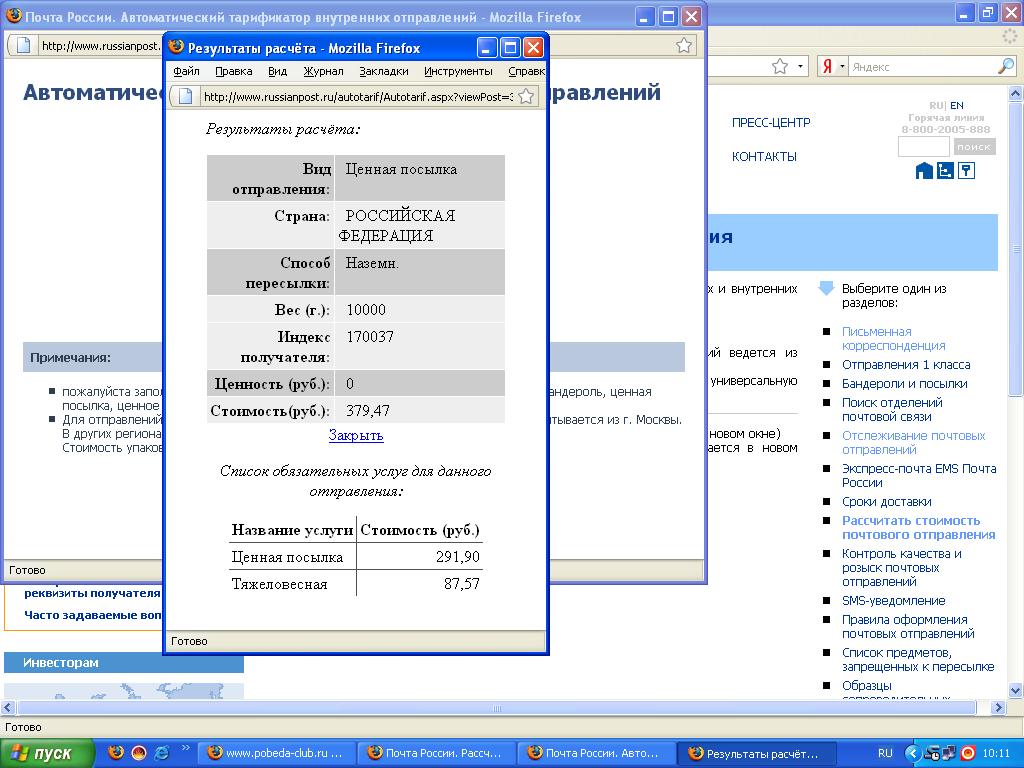Open the sitemap icon on Russian Post page
Screen dimensions: 1024x768
tap(945, 171)
